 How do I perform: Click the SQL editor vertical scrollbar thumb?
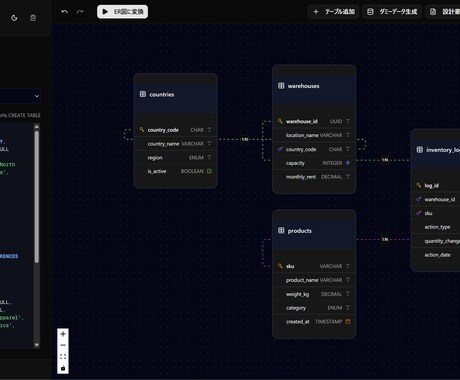click(x=37, y=197)
